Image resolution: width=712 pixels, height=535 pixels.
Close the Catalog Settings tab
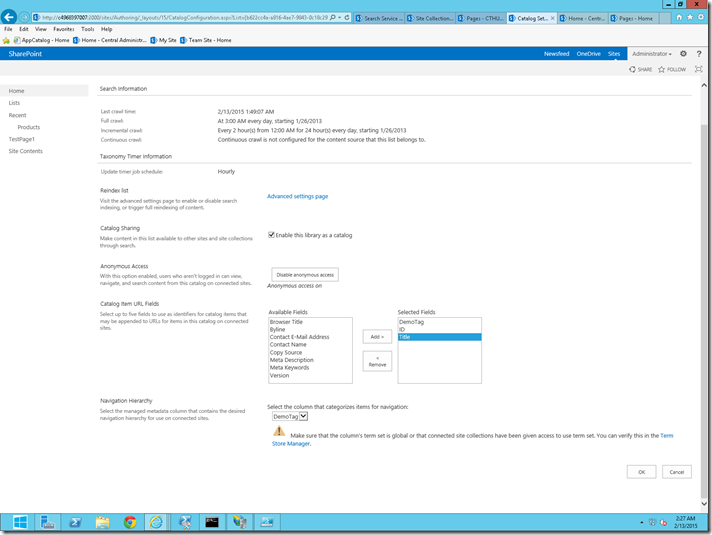552,18
